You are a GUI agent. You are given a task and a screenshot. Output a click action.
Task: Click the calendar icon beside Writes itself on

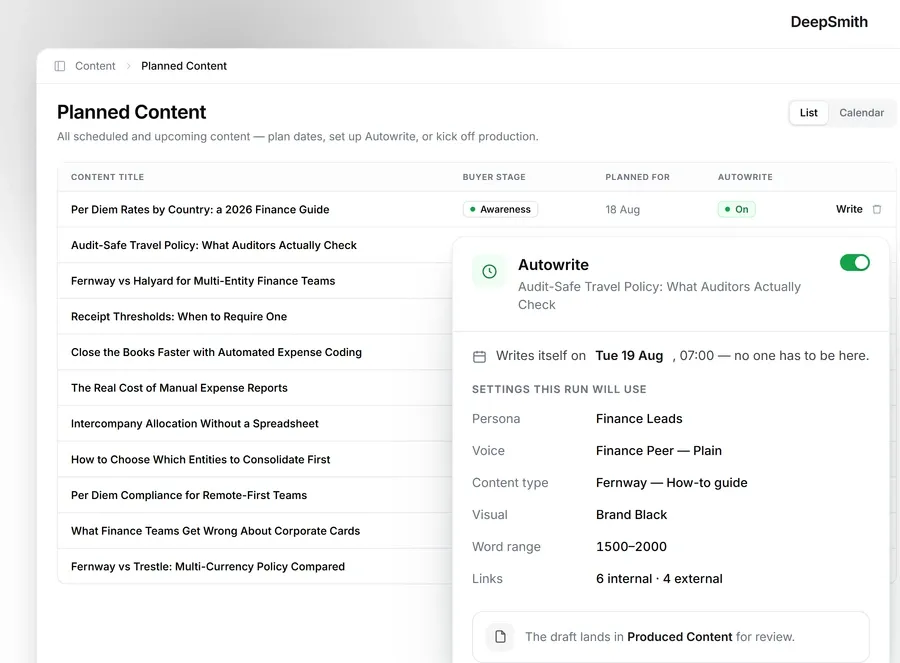tap(479, 356)
